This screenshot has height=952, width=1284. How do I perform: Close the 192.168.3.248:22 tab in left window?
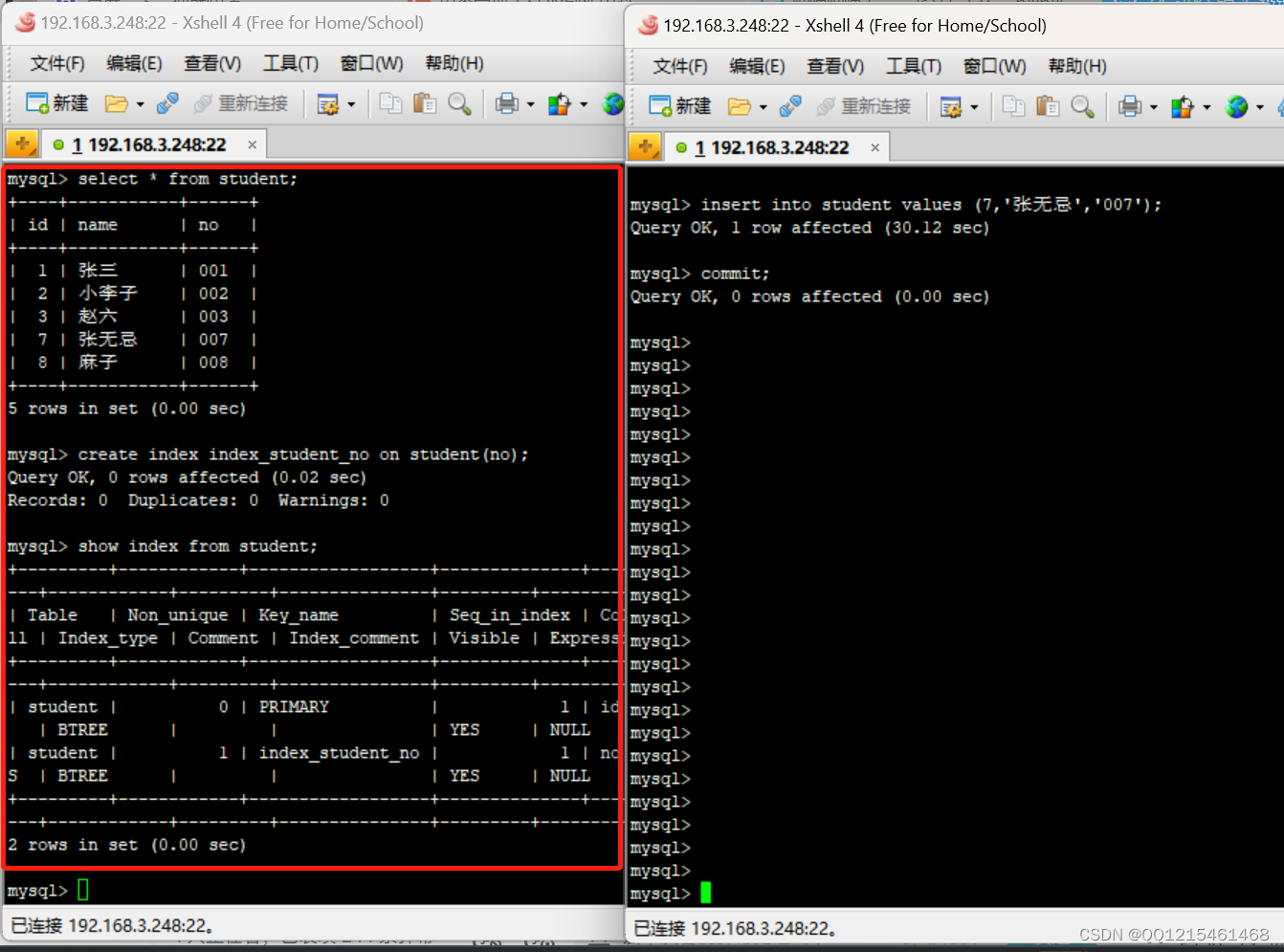(252, 144)
